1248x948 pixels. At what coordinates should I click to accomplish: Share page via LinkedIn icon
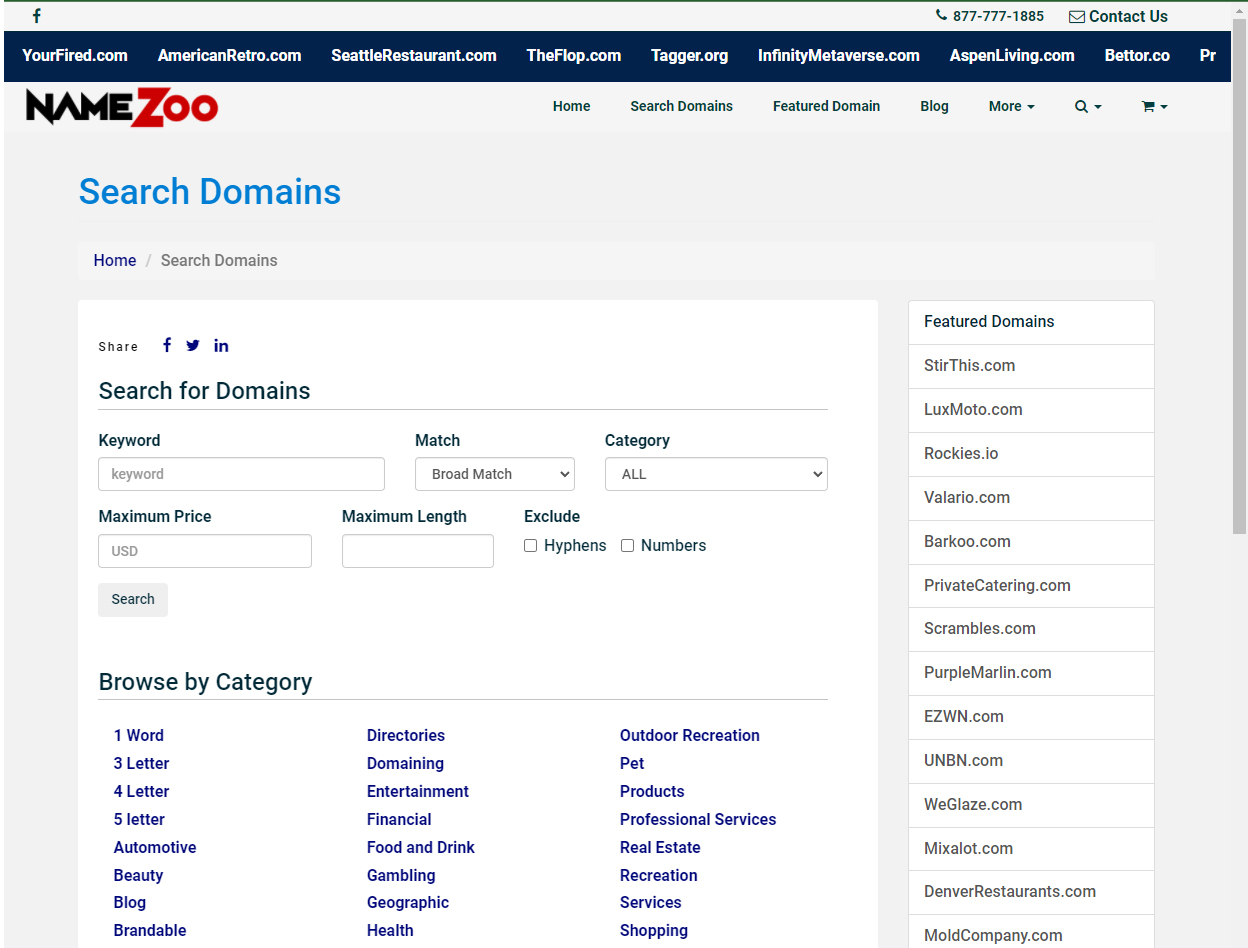coord(221,345)
